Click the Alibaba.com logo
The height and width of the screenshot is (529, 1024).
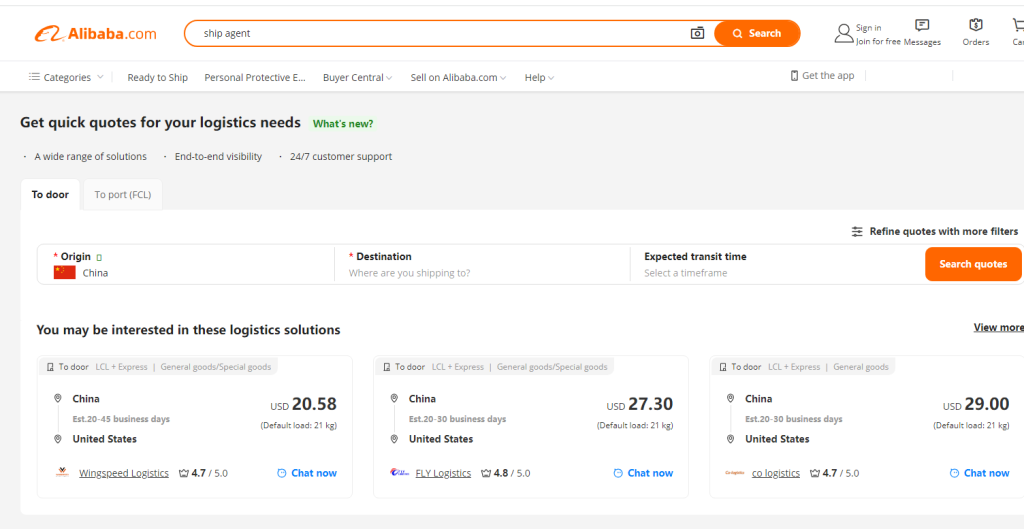click(x=96, y=34)
